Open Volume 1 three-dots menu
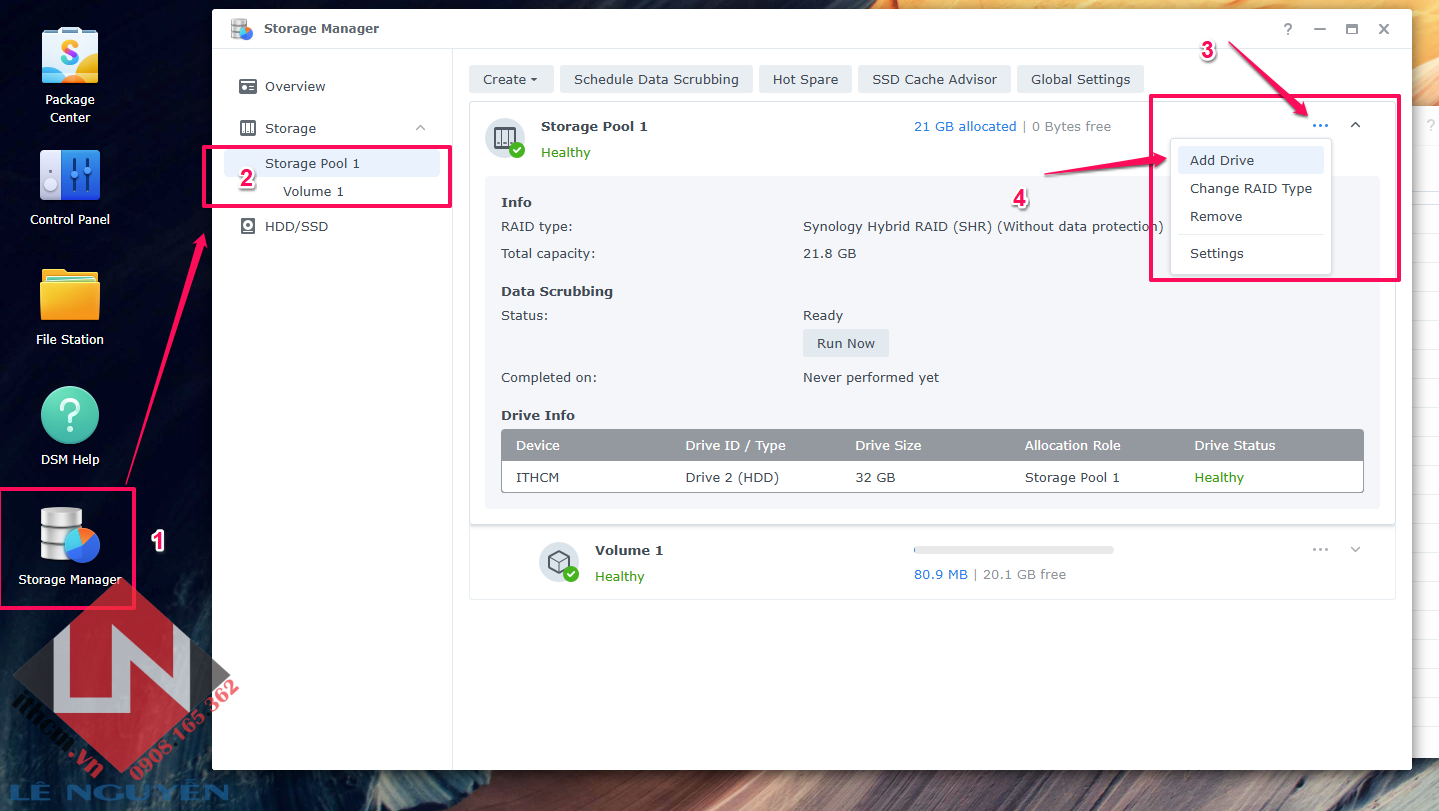Viewport: 1439px width, 811px height. 1321,550
